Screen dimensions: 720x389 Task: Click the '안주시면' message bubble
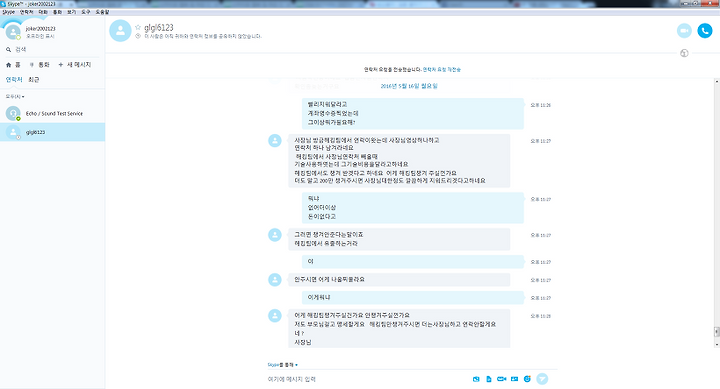click(x=399, y=280)
